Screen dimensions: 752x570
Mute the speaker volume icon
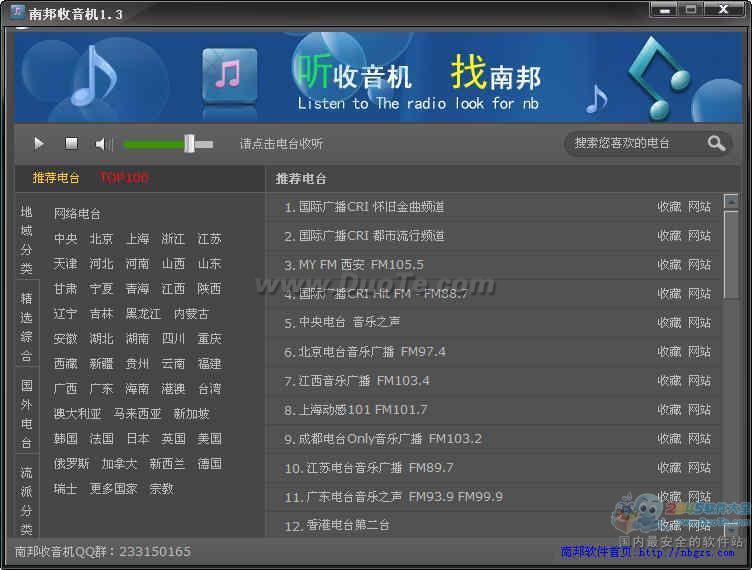pos(104,144)
